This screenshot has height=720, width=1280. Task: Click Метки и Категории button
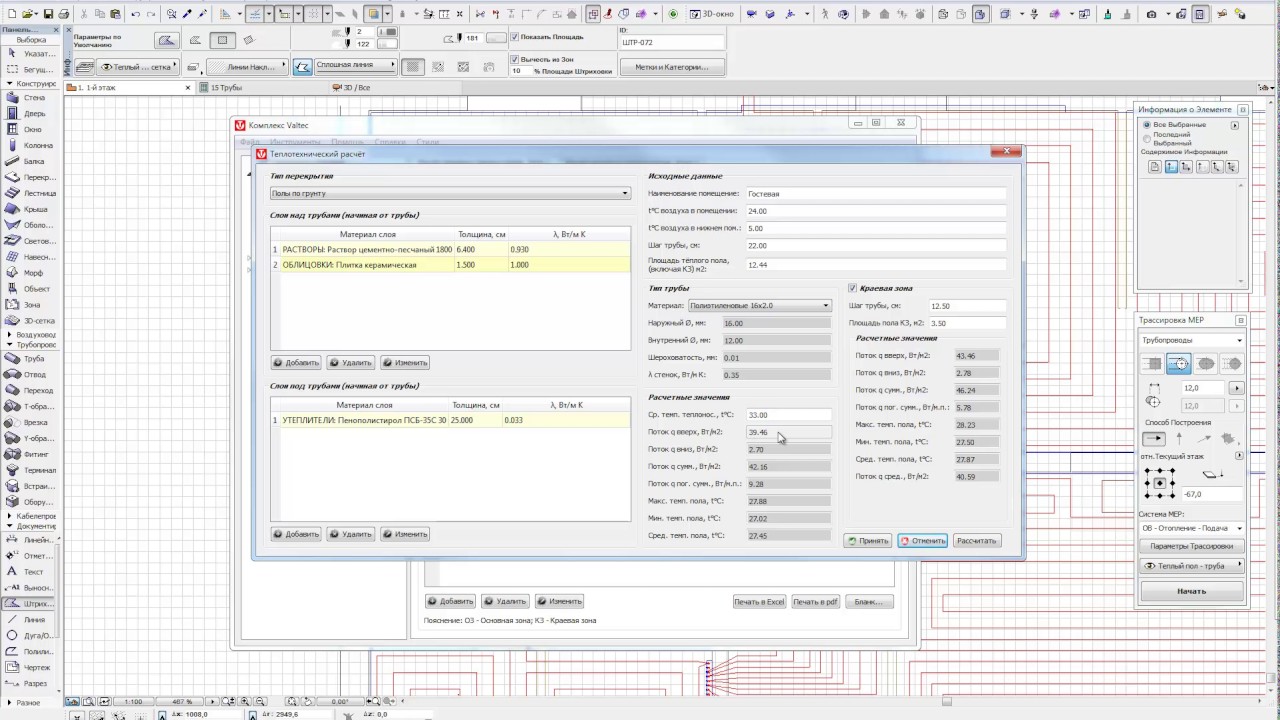click(x=671, y=67)
